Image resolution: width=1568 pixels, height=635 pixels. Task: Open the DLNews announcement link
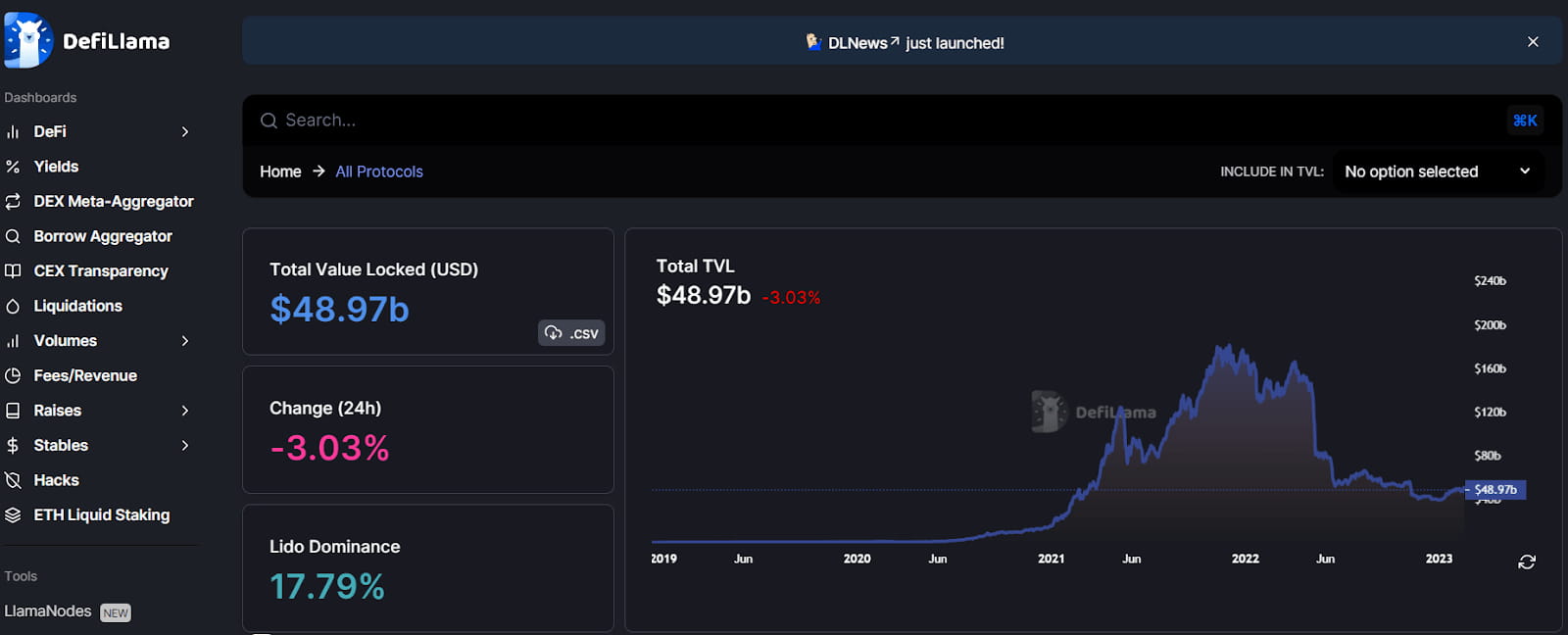(x=857, y=43)
